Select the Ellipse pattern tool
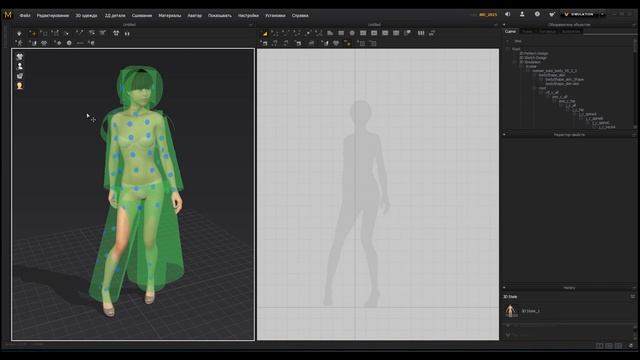This screenshot has height=360, width=640. pyautogui.click(x=352, y=33)
